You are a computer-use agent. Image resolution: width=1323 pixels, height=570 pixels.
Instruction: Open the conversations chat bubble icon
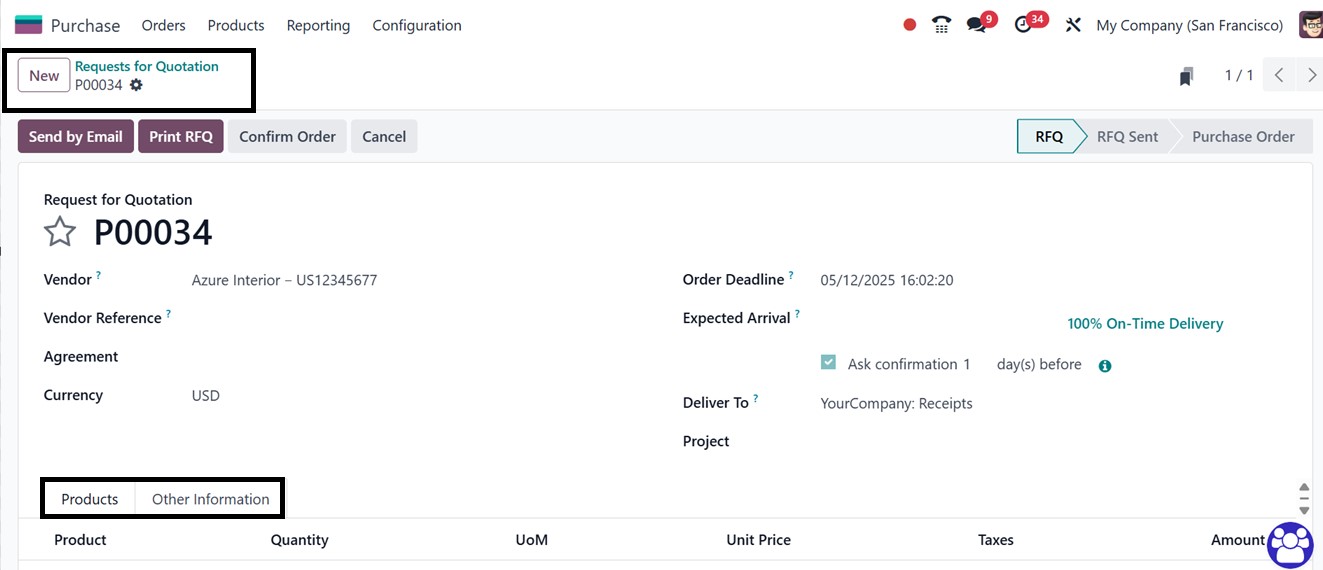pos(976,25)
